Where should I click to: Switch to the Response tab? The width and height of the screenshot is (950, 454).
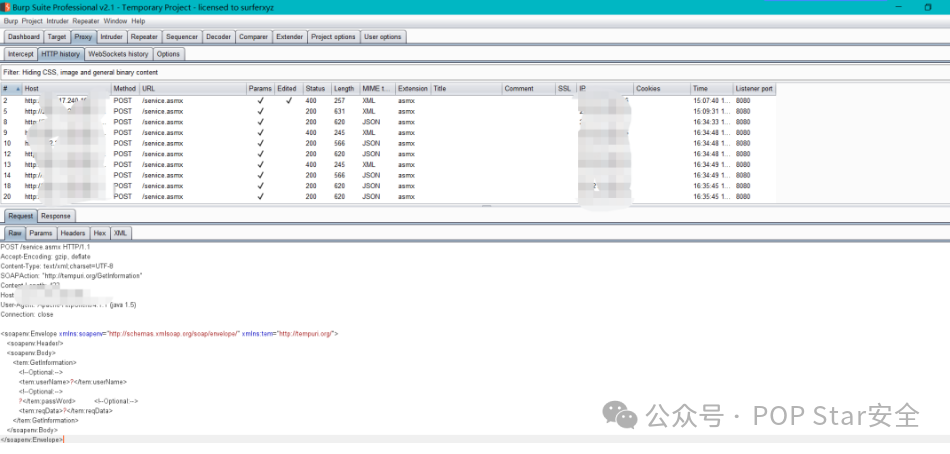(x=55, y=216)
